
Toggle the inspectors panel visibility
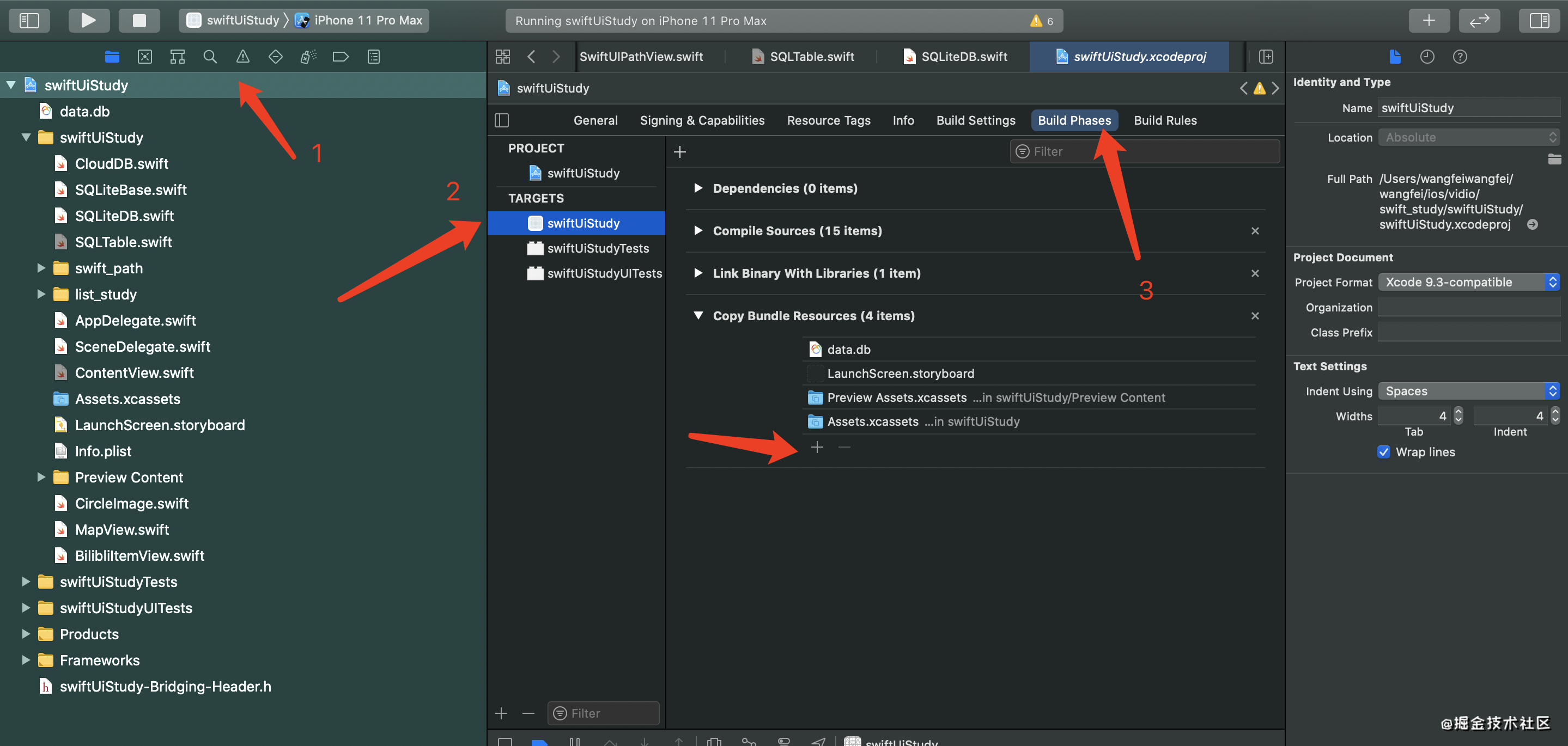1539,20
